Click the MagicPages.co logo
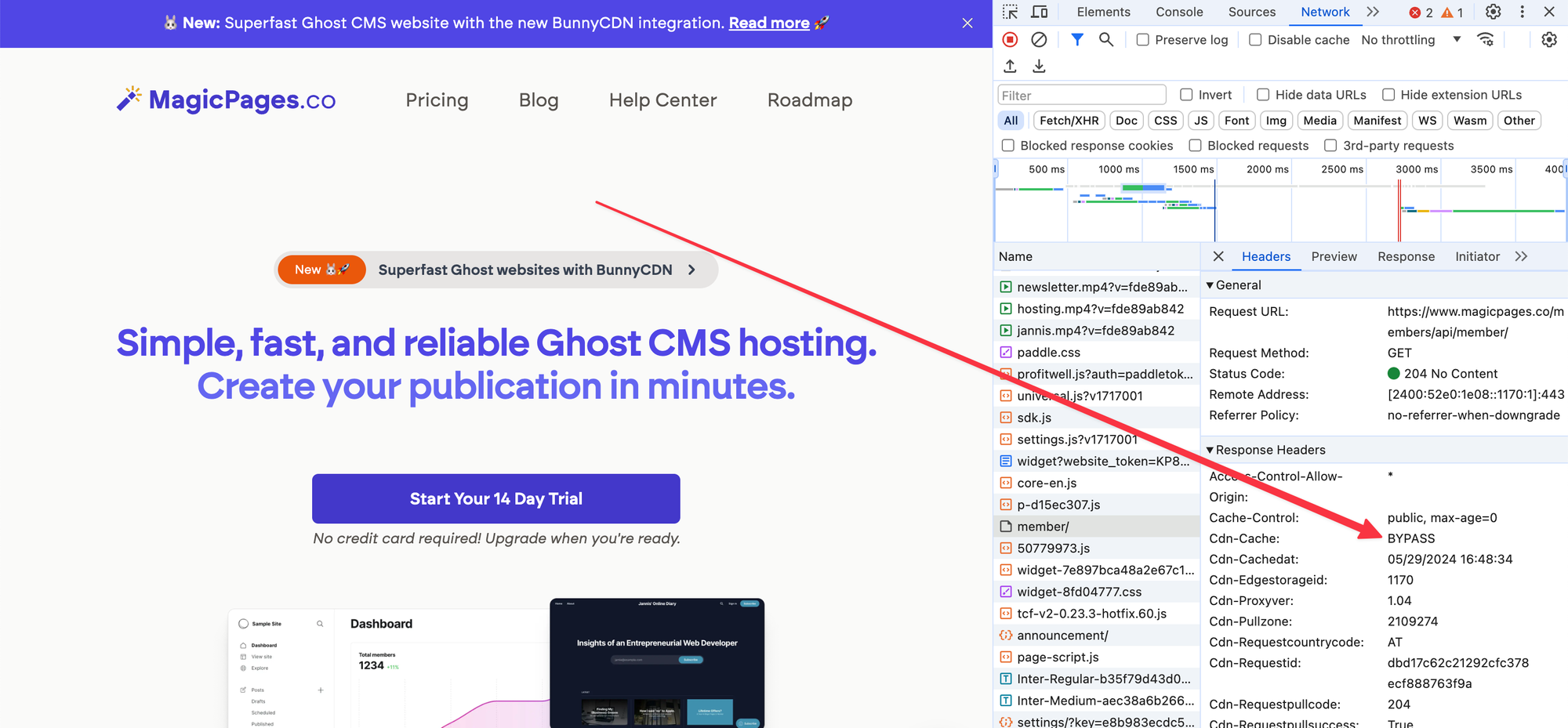The image size is (1568, 728). pos(227,100)
